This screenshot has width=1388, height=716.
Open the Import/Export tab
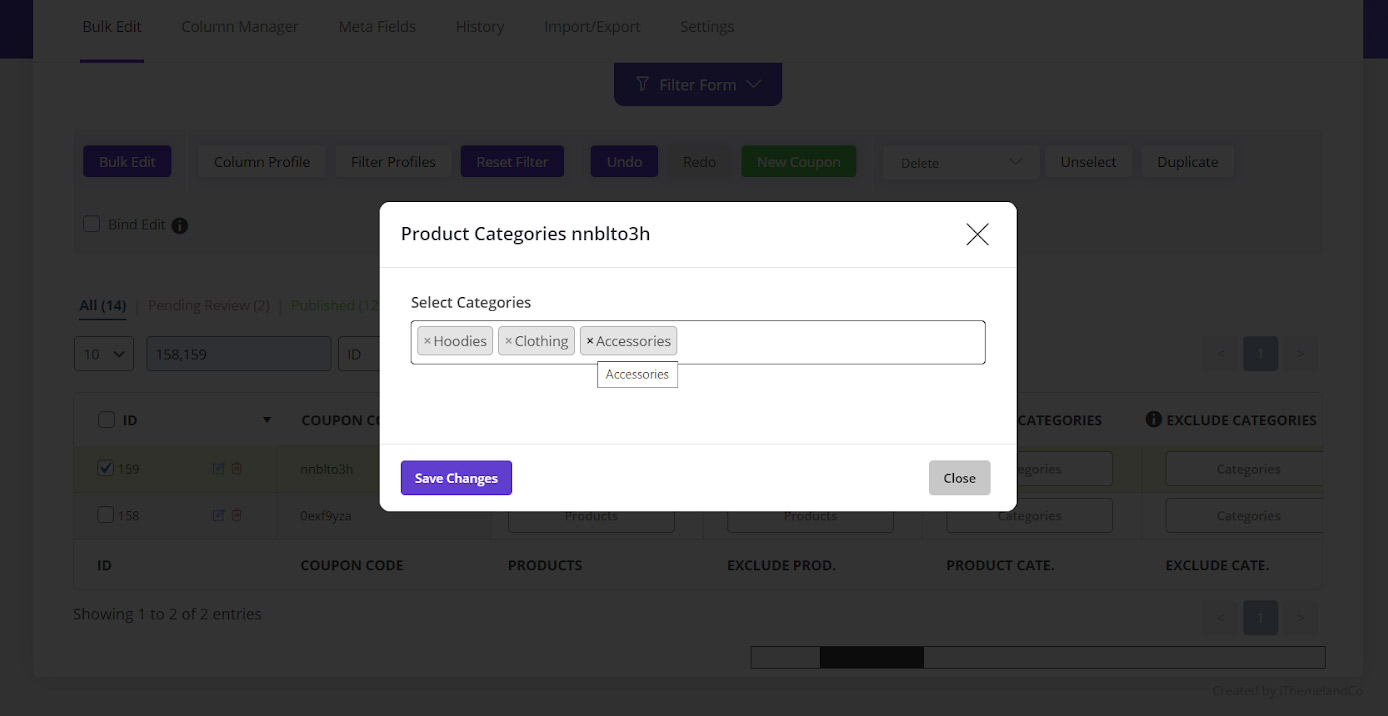(592, 27)
